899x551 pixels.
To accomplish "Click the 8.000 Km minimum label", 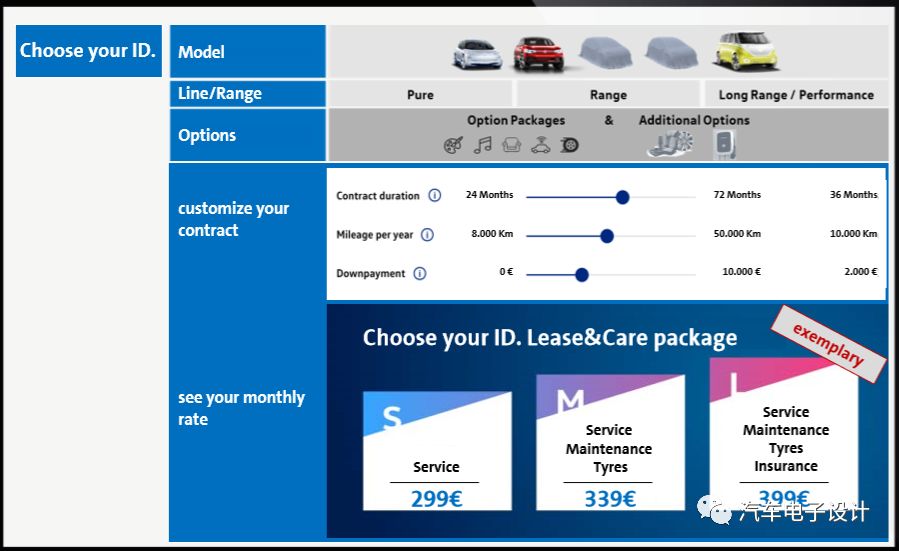I will pos(492,234).
